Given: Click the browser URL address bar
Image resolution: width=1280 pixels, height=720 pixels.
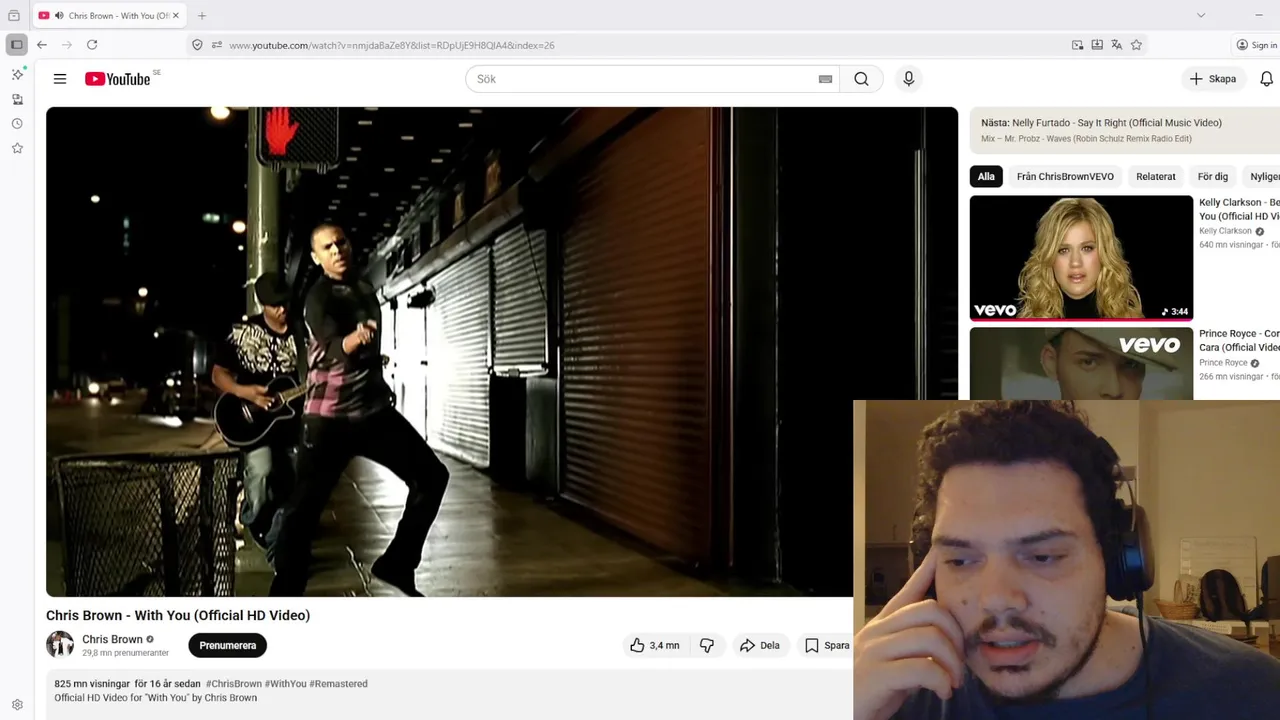Looking at the screenshot, I should pyautogui.click(x=640, y=45).
